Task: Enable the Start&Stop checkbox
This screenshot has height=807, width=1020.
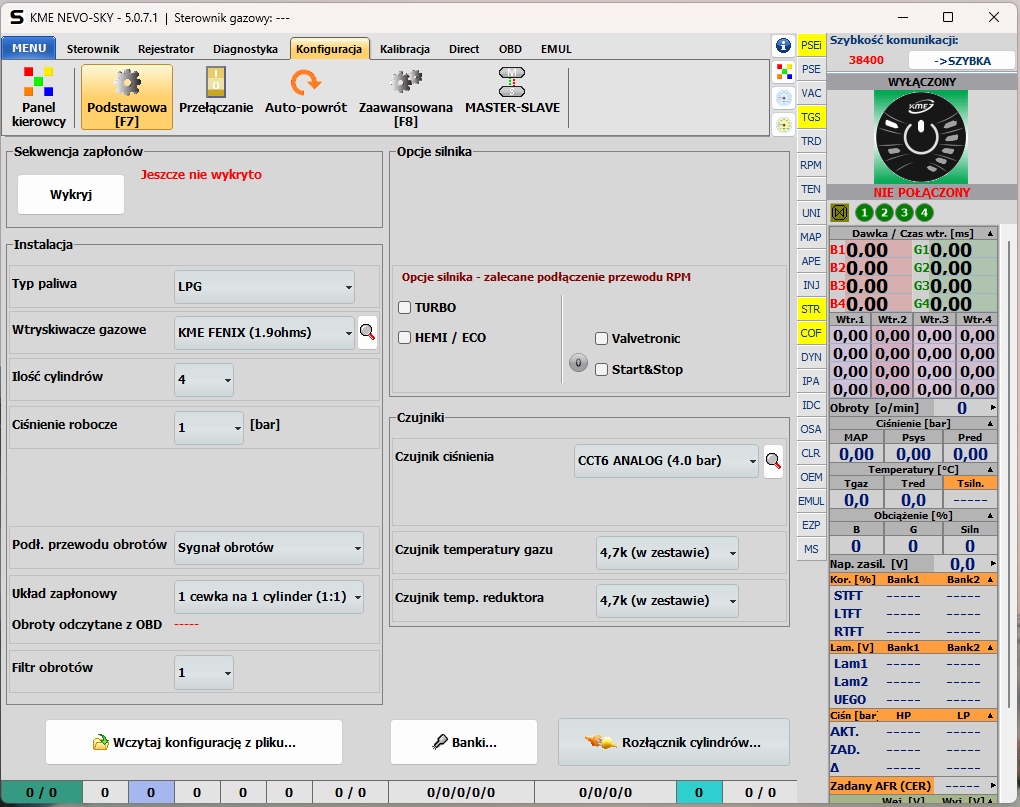Action: 601,370
